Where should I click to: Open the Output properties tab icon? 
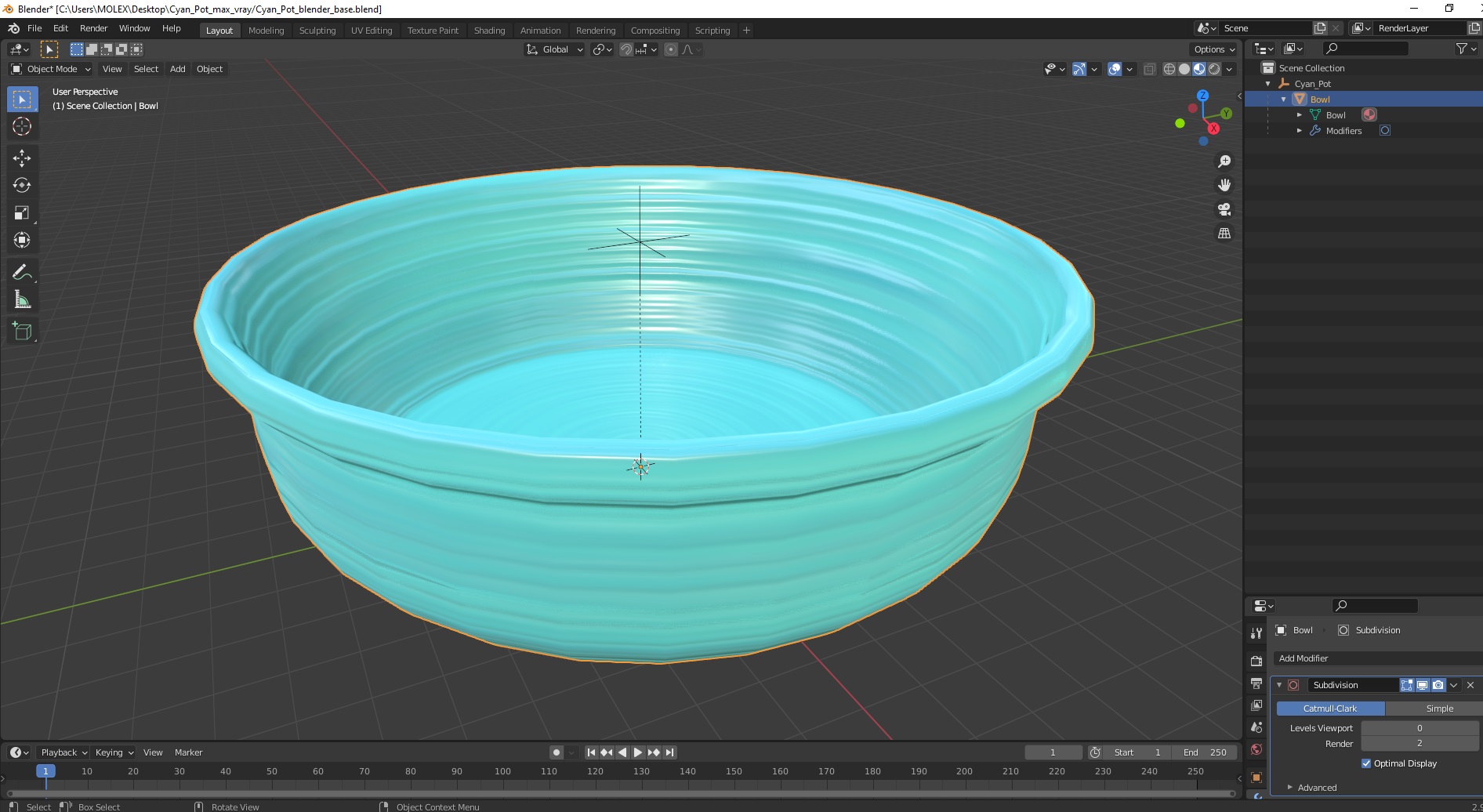1256,683
